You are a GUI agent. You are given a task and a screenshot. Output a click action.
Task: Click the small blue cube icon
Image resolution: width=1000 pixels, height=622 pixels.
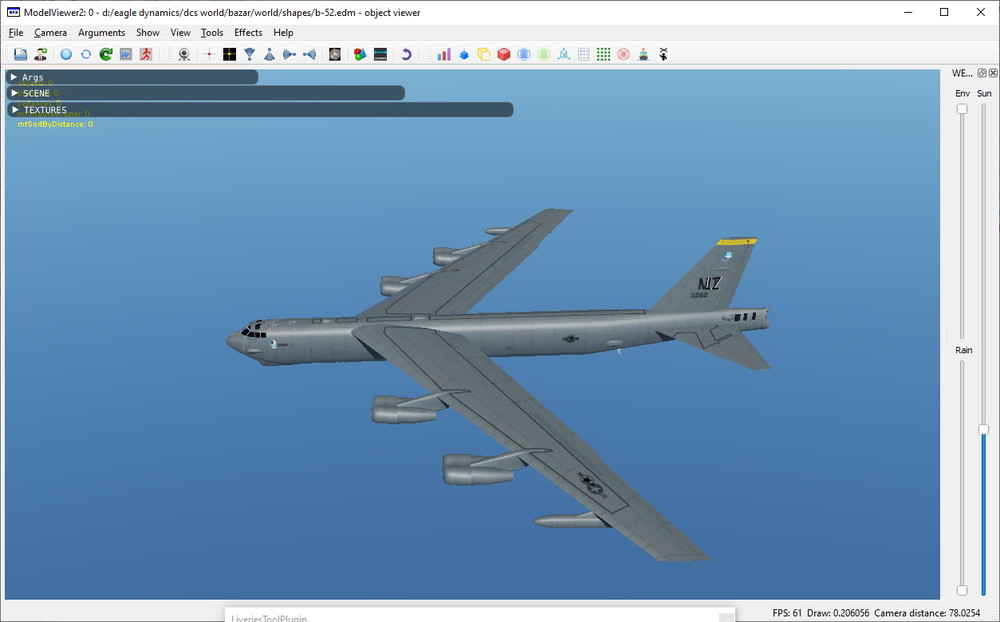coord(464,54)
